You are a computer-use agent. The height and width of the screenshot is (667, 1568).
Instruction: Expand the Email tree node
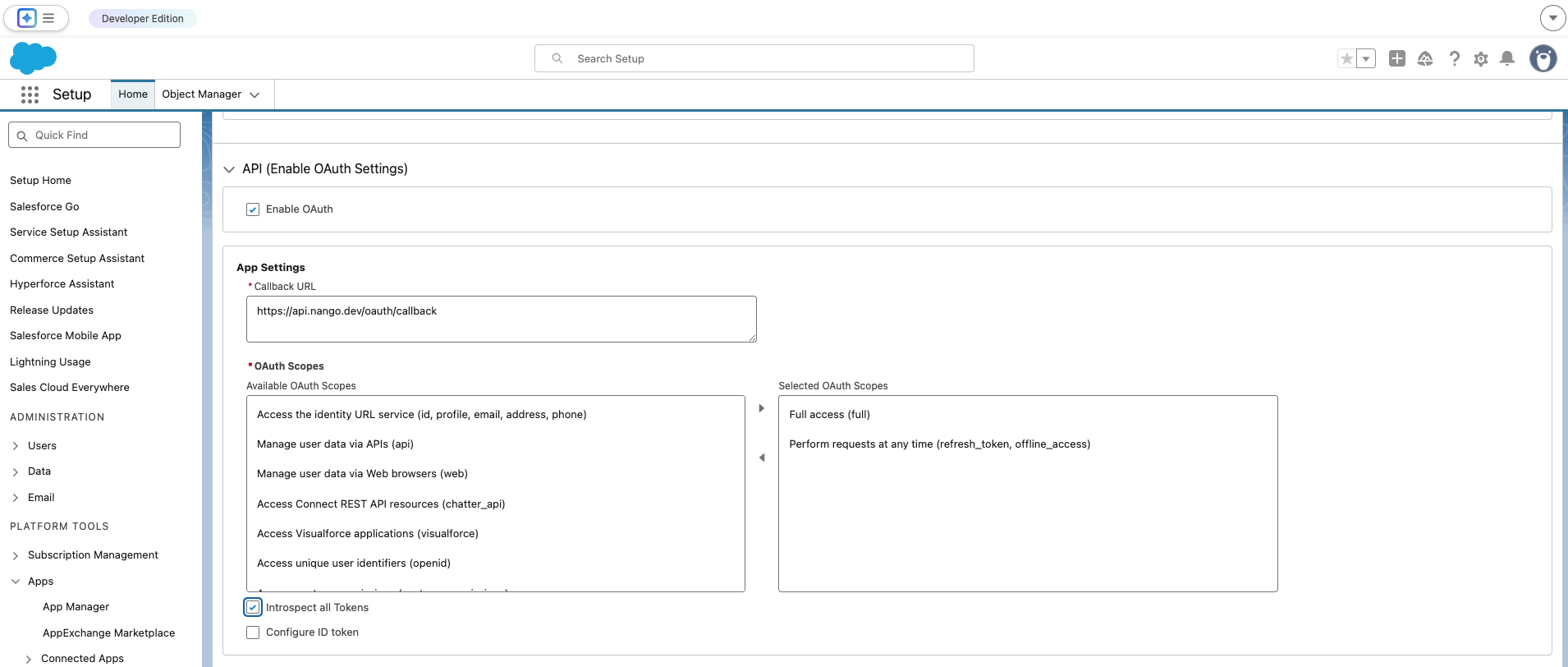pyautogui.click(x=16, y=498)
